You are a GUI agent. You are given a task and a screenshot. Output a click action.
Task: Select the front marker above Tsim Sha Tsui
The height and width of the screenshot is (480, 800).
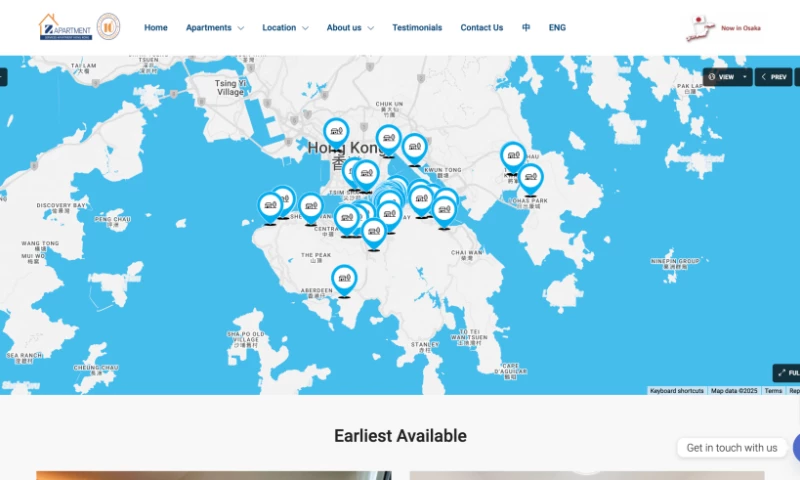[x=366, y=176]
